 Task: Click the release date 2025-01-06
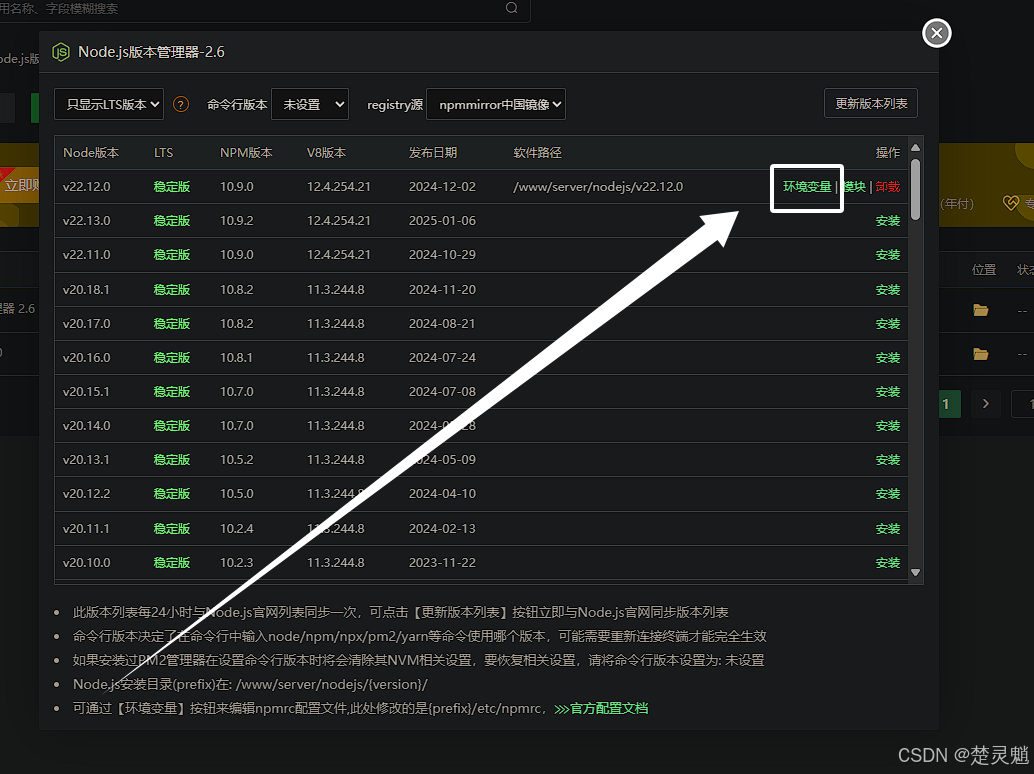442,221
